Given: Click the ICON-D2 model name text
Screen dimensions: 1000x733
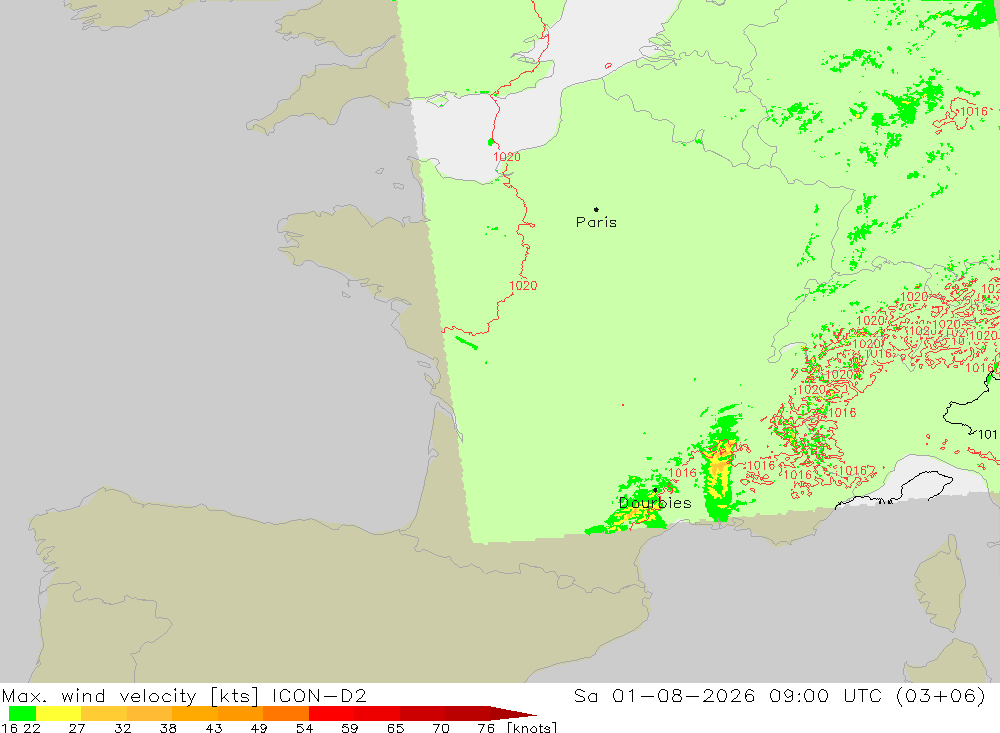Looking at the screenshot, I should coord(319,695).
